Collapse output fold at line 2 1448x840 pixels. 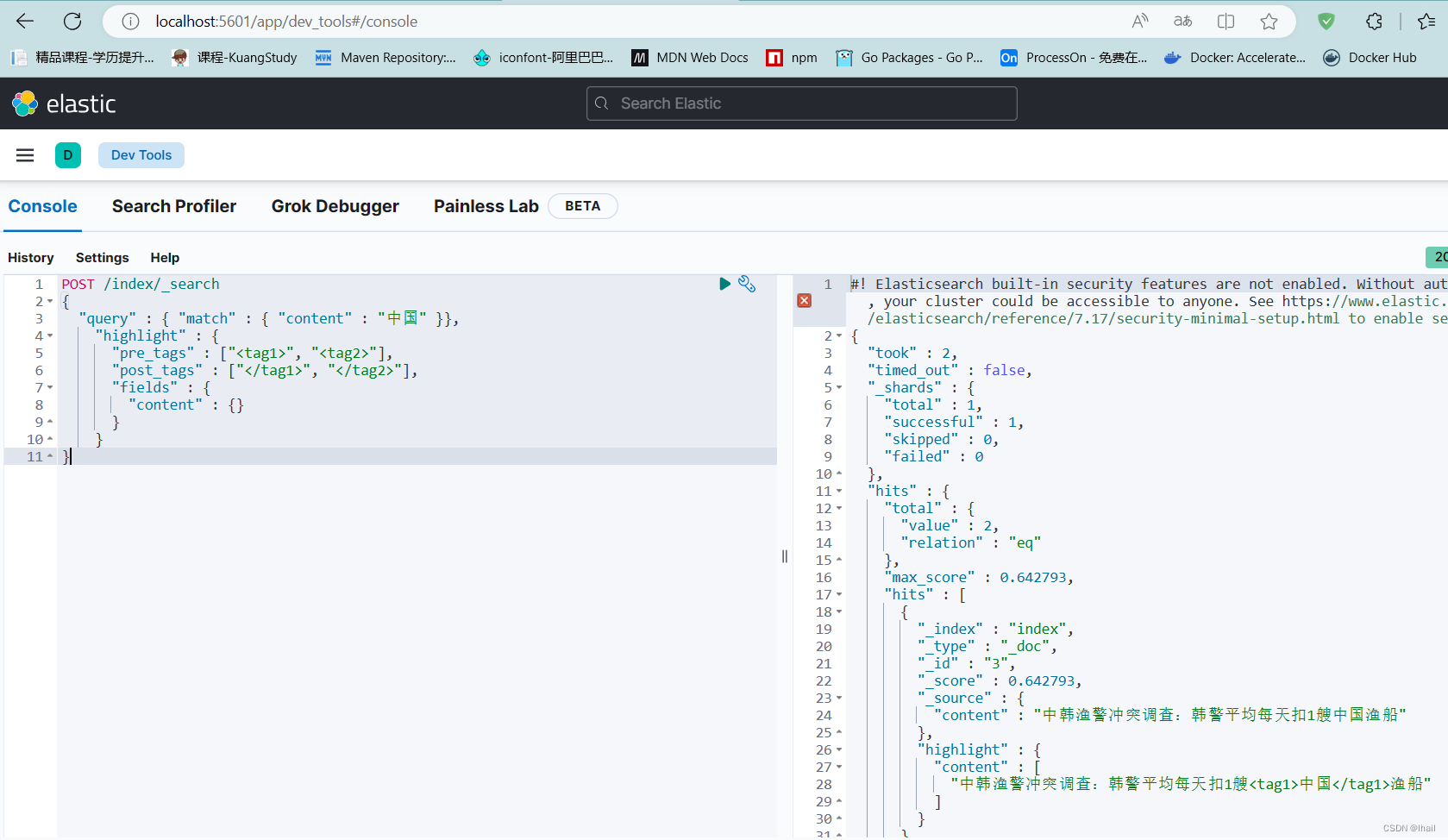(x=839, y=335)
